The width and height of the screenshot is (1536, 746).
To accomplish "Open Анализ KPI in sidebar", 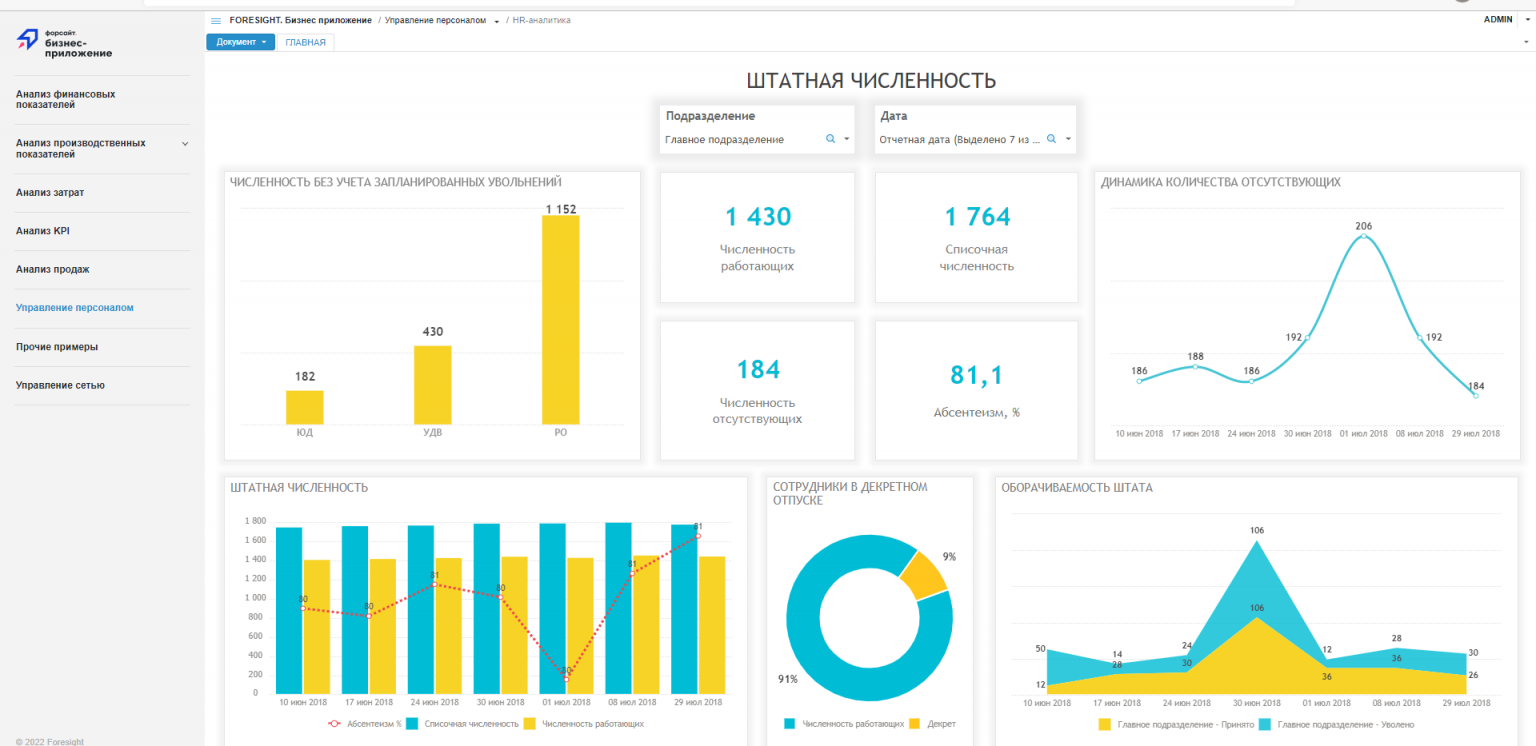I will click(43, 231).
